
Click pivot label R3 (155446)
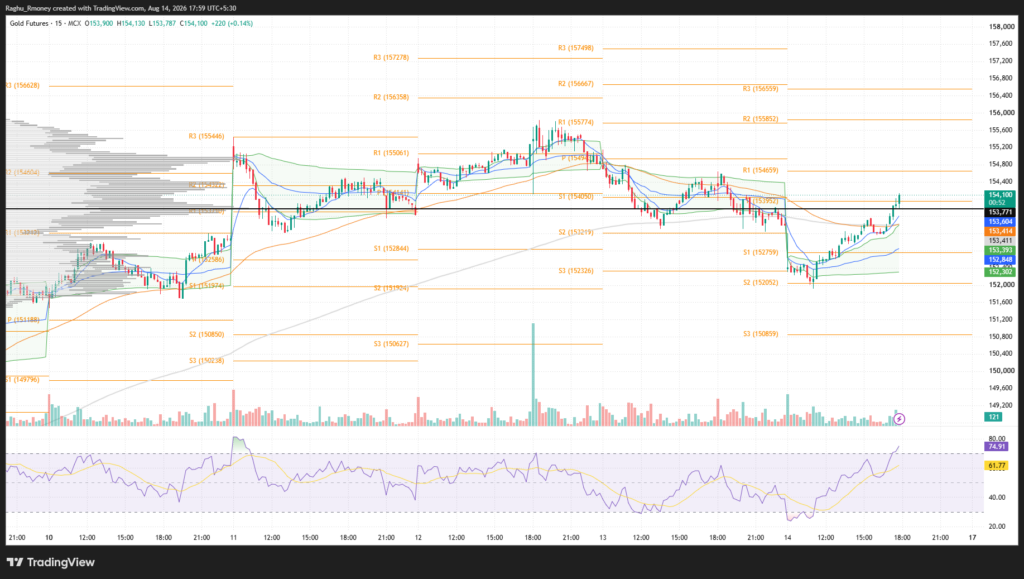pos(206,136)
